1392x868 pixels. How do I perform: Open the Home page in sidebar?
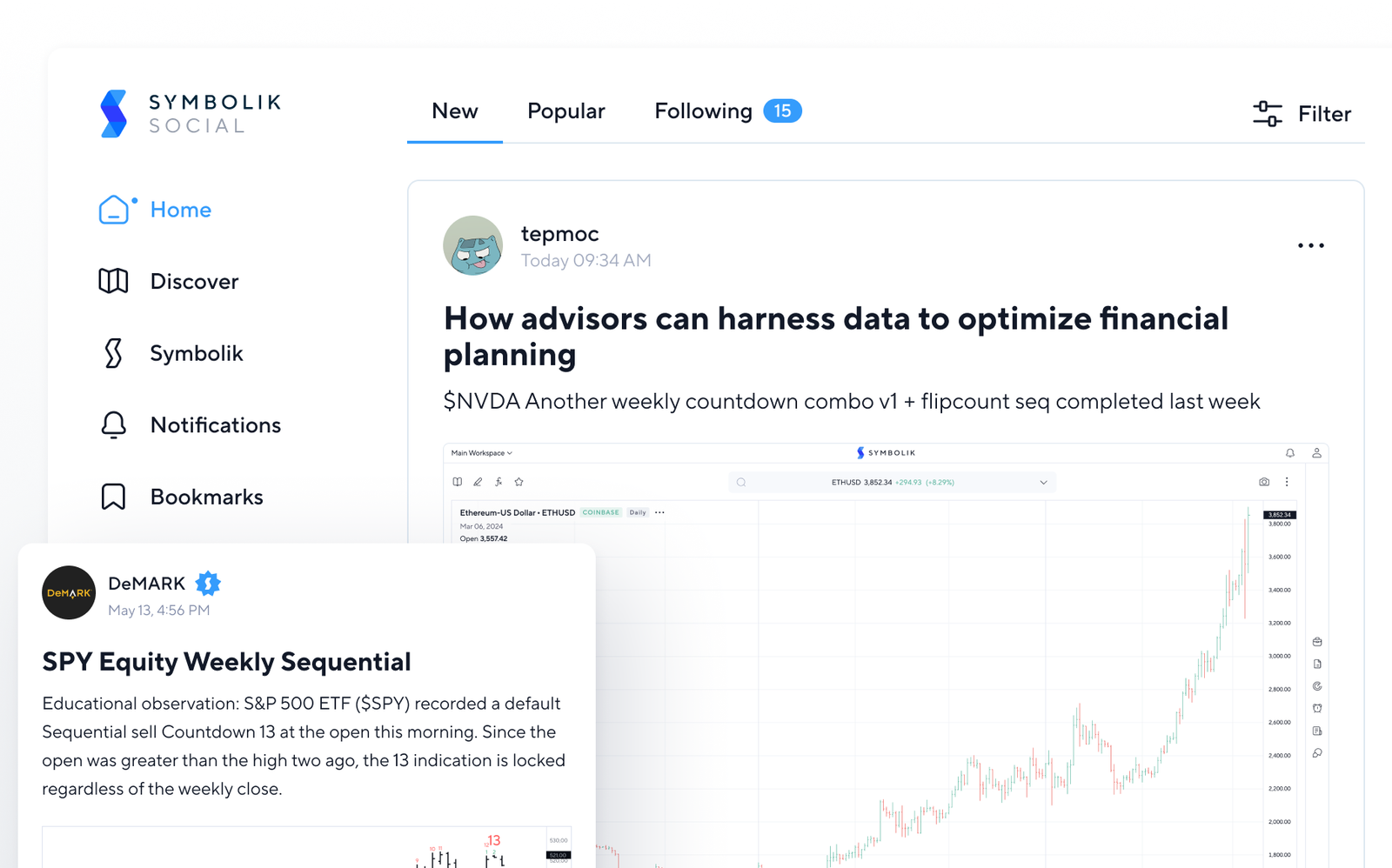pos(155,210)
